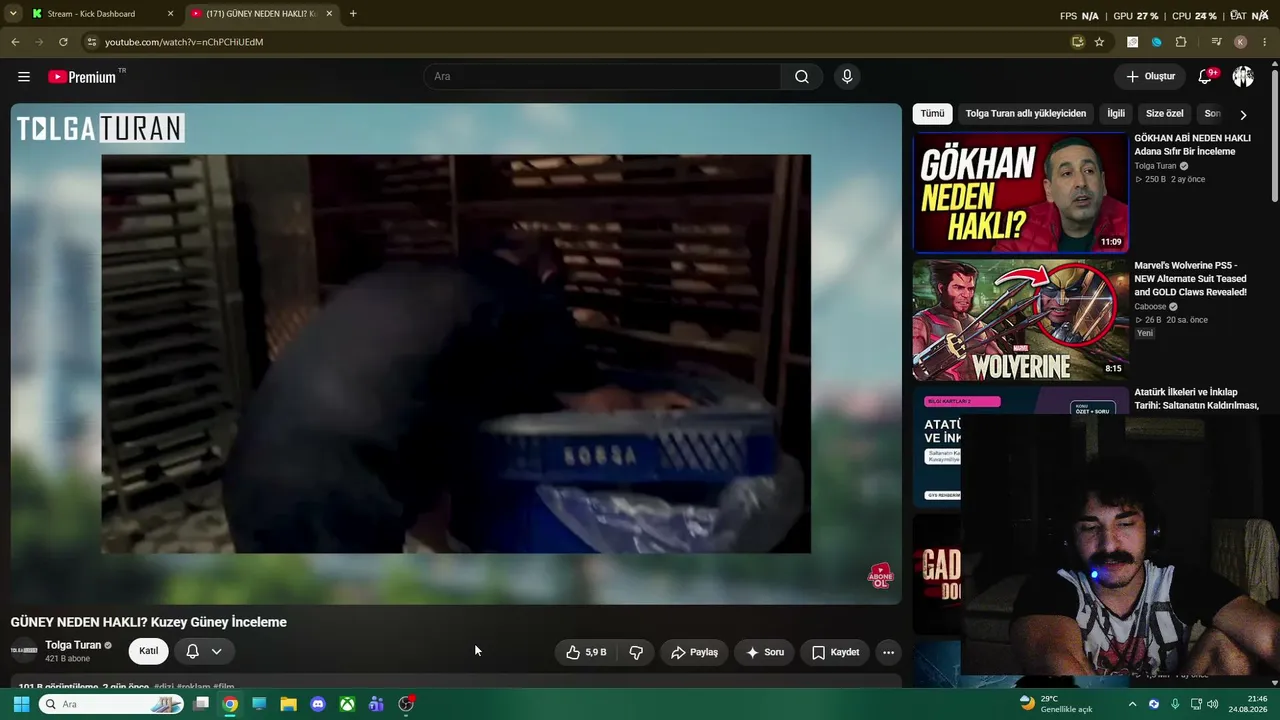Open the YouTube guide hamburger menu

pos(24,77)
